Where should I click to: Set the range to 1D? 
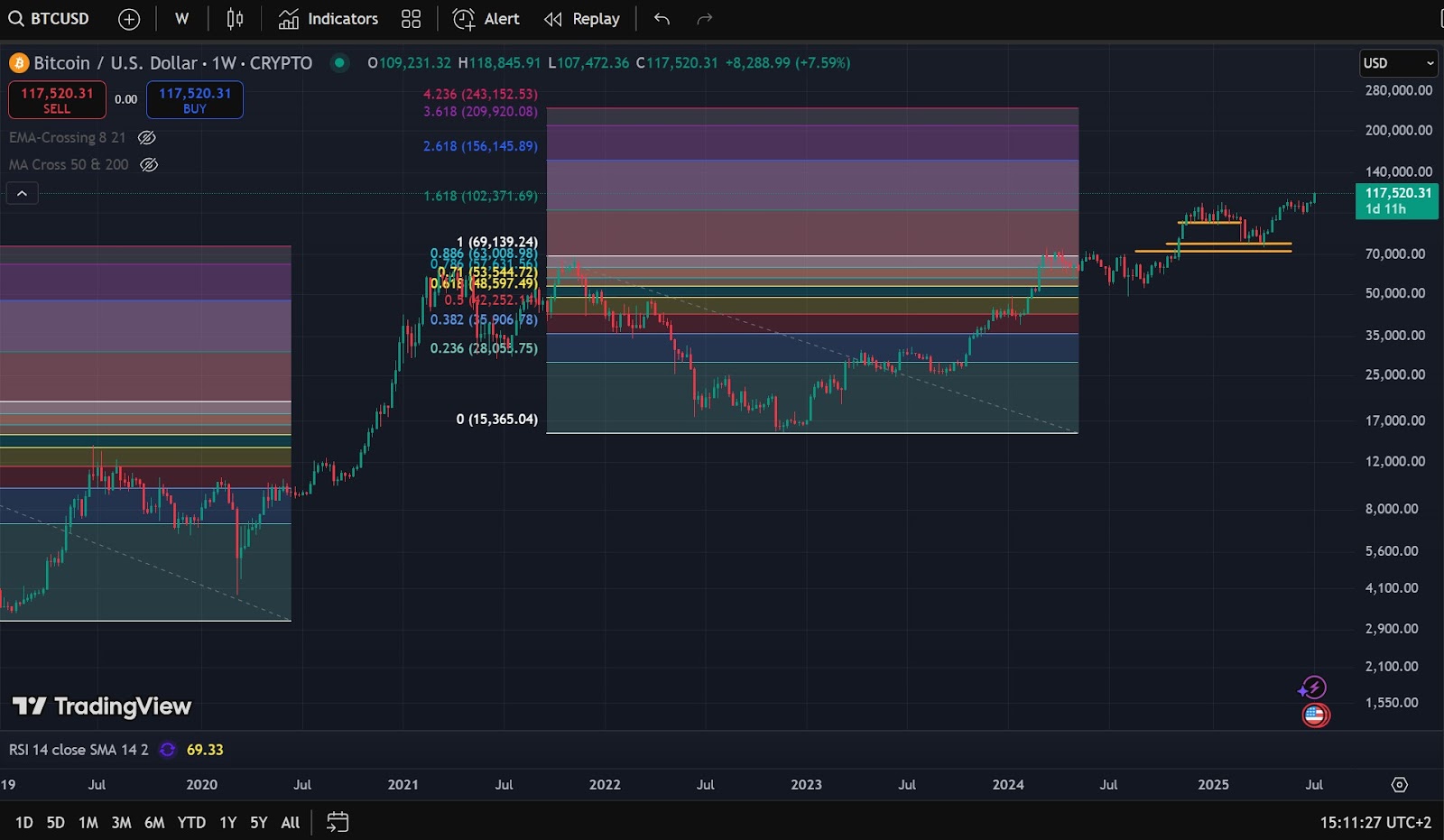coord(24,823)
